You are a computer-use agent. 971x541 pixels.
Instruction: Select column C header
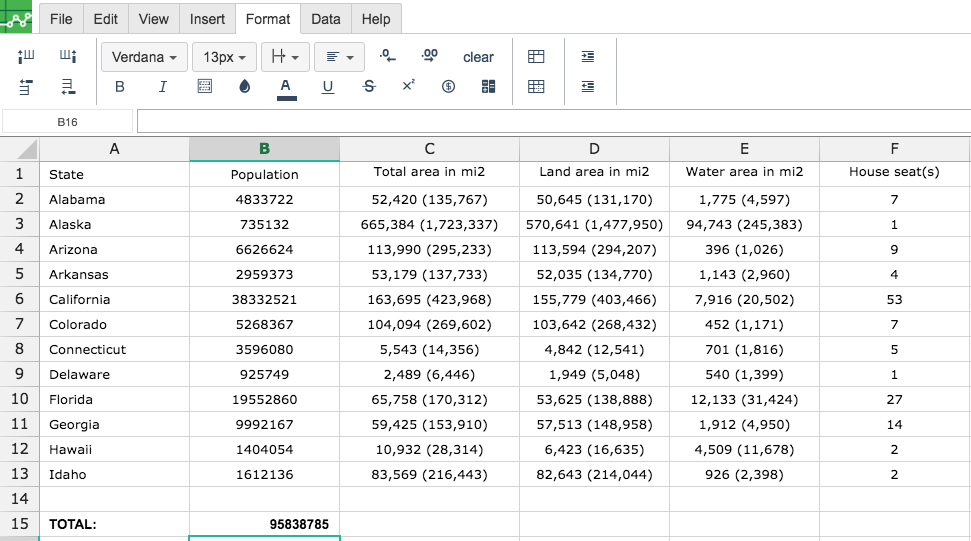click(x=429, y=149)
